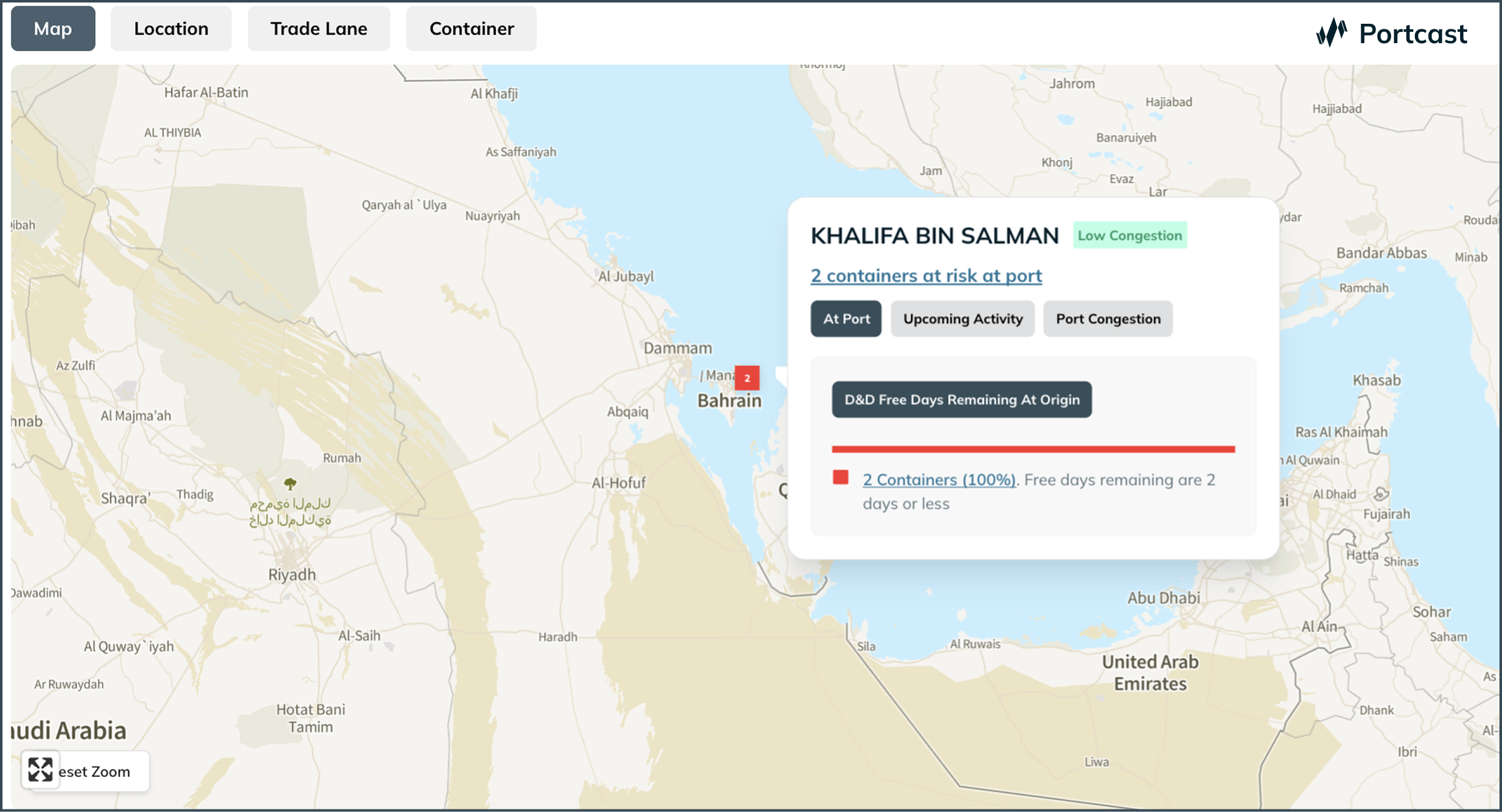Switch to the Trade Lane tab
1502x812 pixels.
(319, 28)
